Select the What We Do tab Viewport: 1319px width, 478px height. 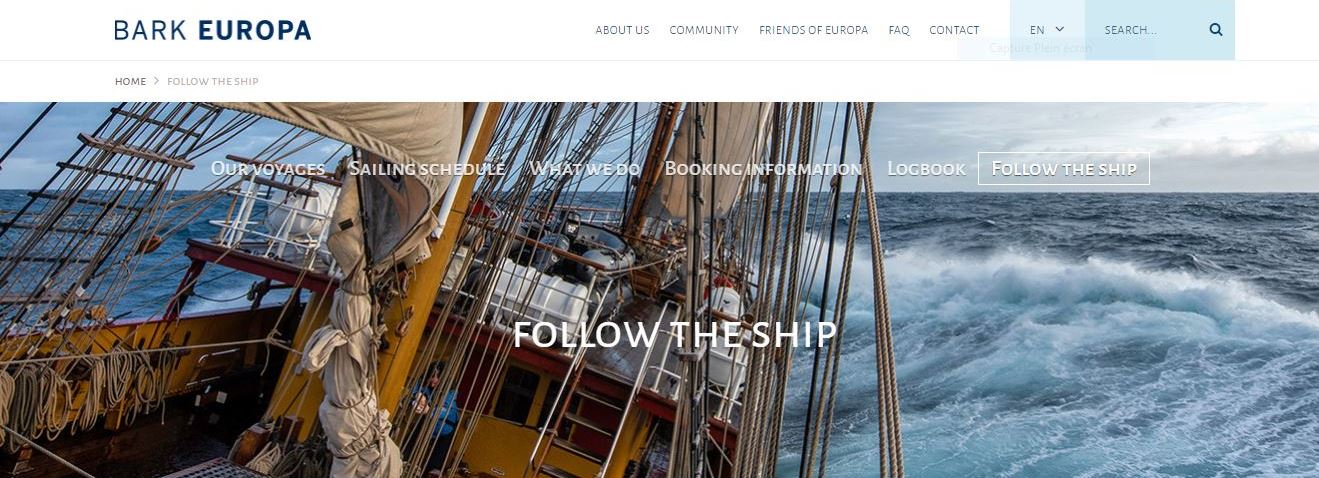pyautogui.click(x=585, y=169)
